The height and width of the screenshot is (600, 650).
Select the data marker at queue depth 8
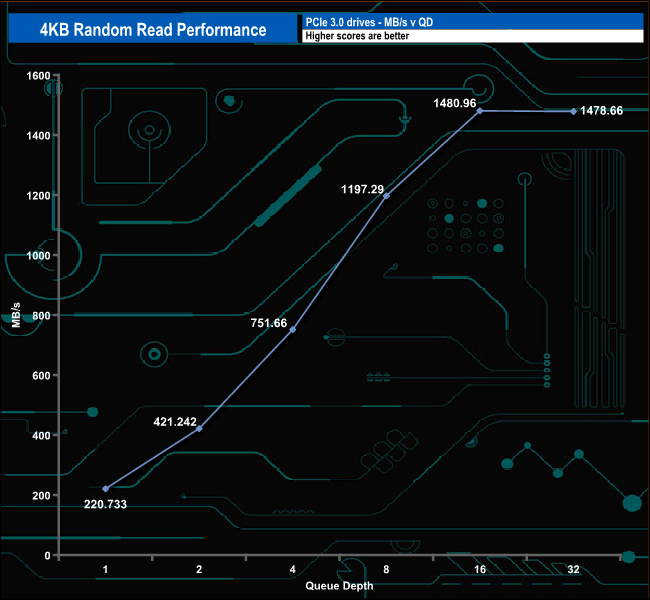coord(386,196)
